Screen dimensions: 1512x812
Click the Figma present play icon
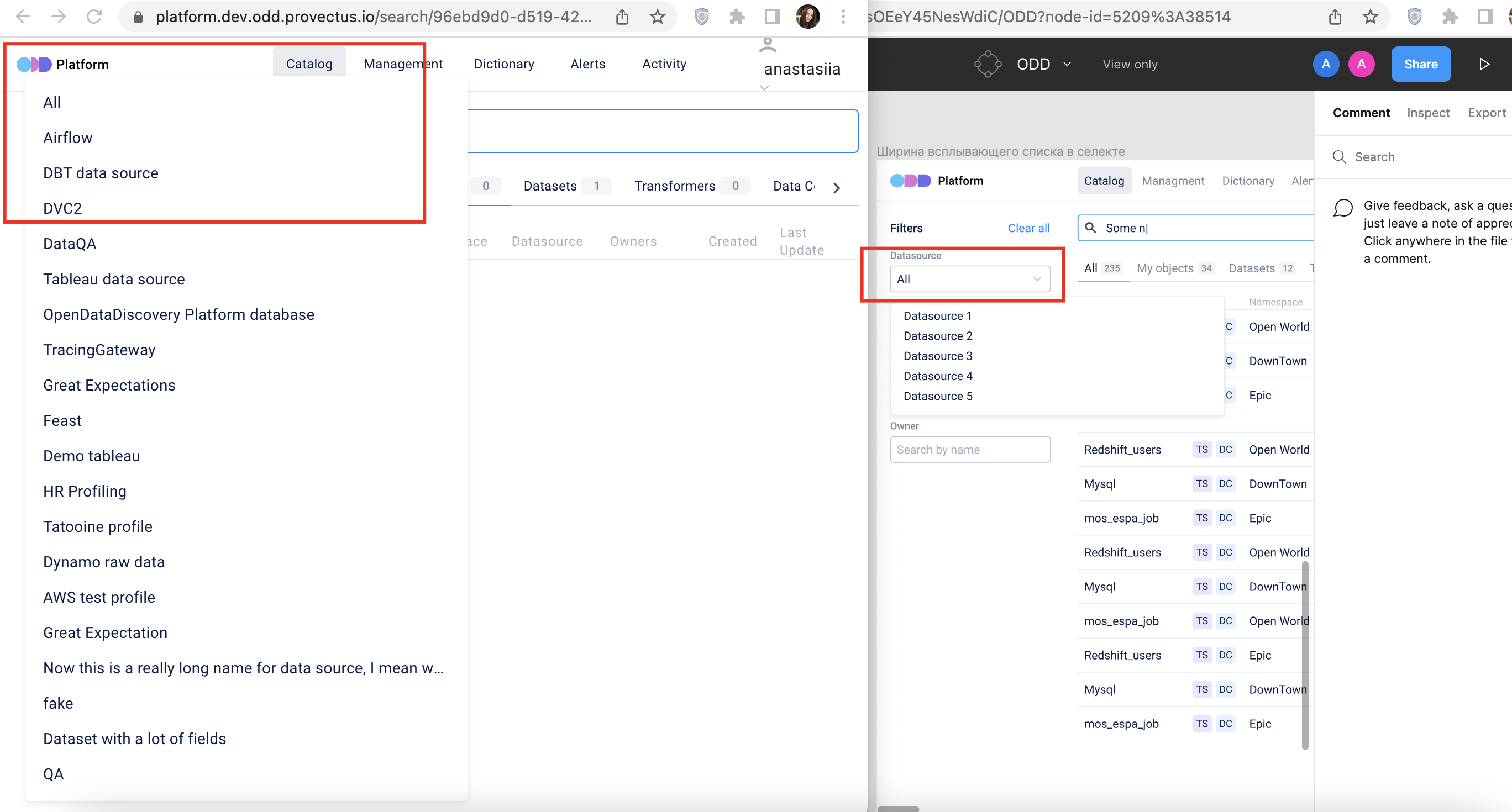point(1484,64)
